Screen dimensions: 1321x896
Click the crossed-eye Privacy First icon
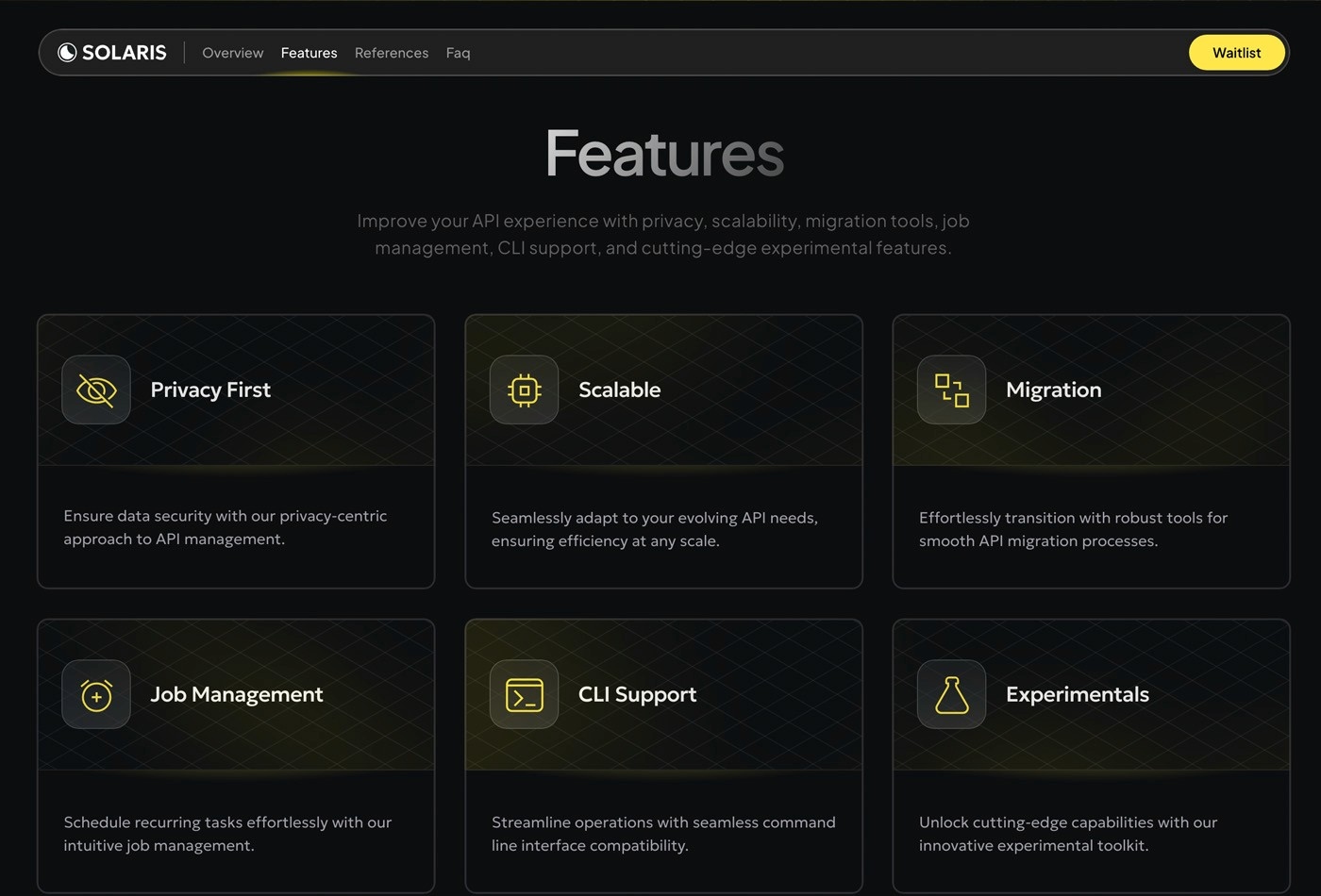tap(96, 390)
